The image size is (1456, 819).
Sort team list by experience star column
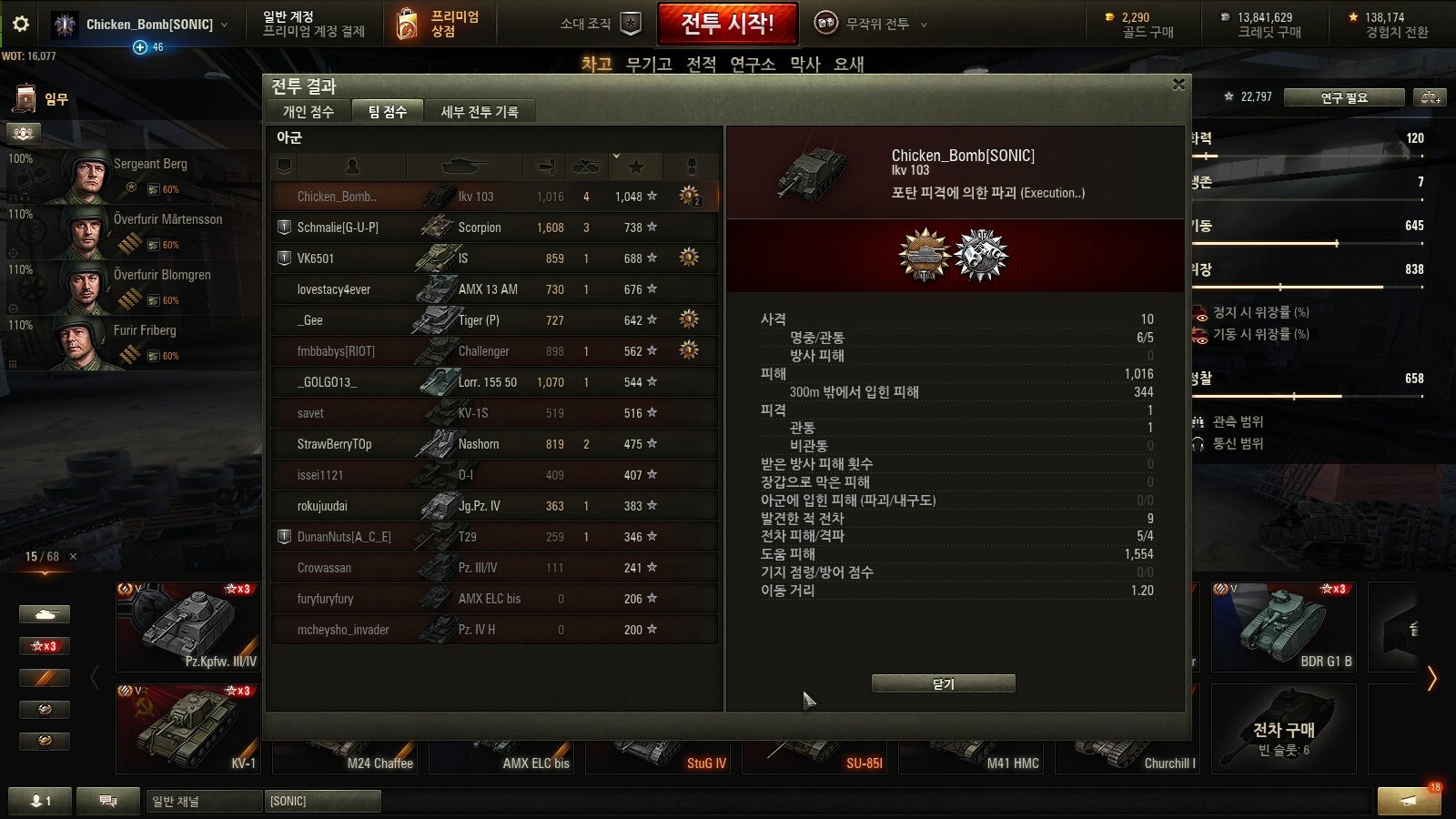[636, 166]
